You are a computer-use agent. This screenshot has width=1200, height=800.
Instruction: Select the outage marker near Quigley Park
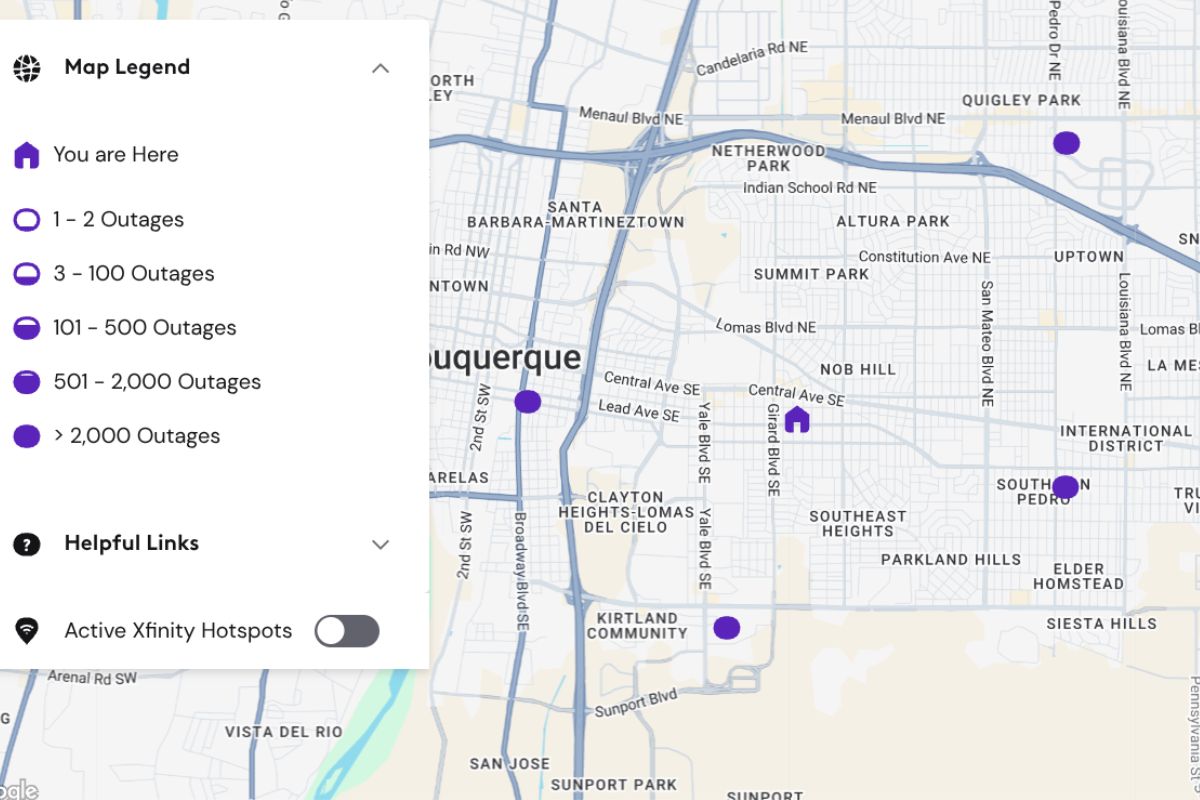click(x=1066, y=143)
